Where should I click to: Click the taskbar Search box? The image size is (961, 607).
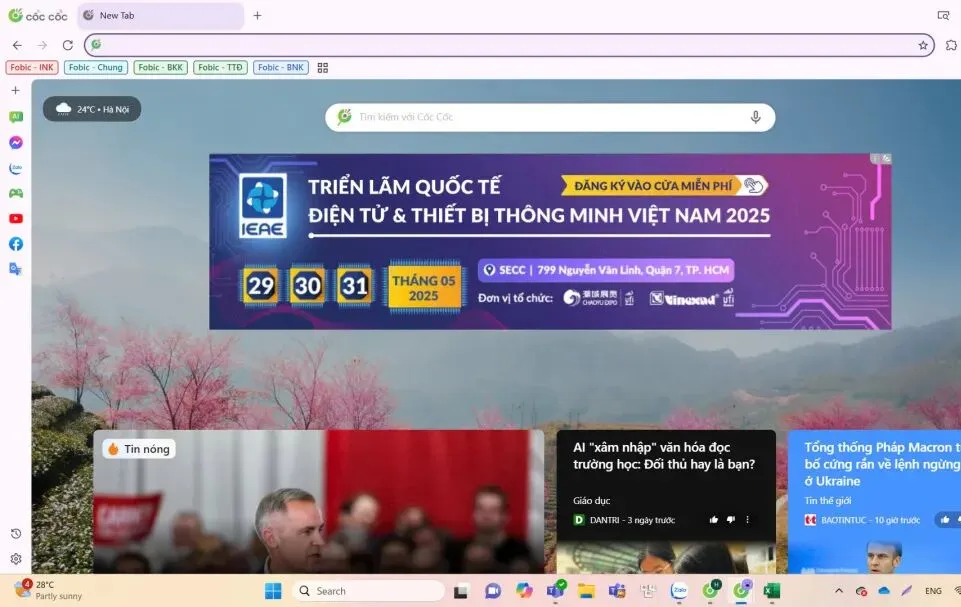368,591
